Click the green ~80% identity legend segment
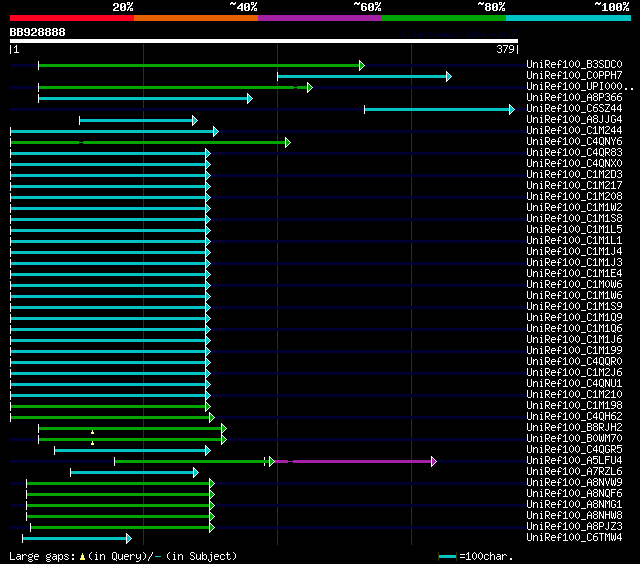Screen dimensions: 640x564 coord(444,18)
